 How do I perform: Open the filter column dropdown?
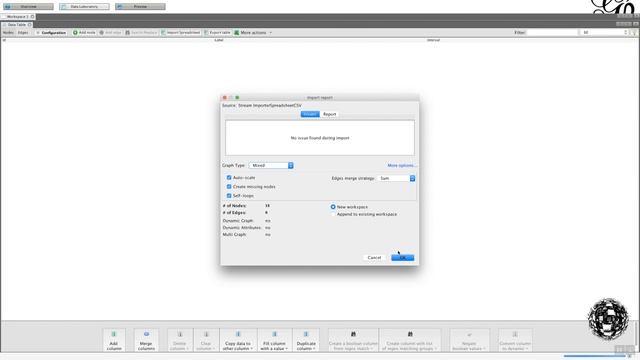pyautogui.click(x=605, y=33)
